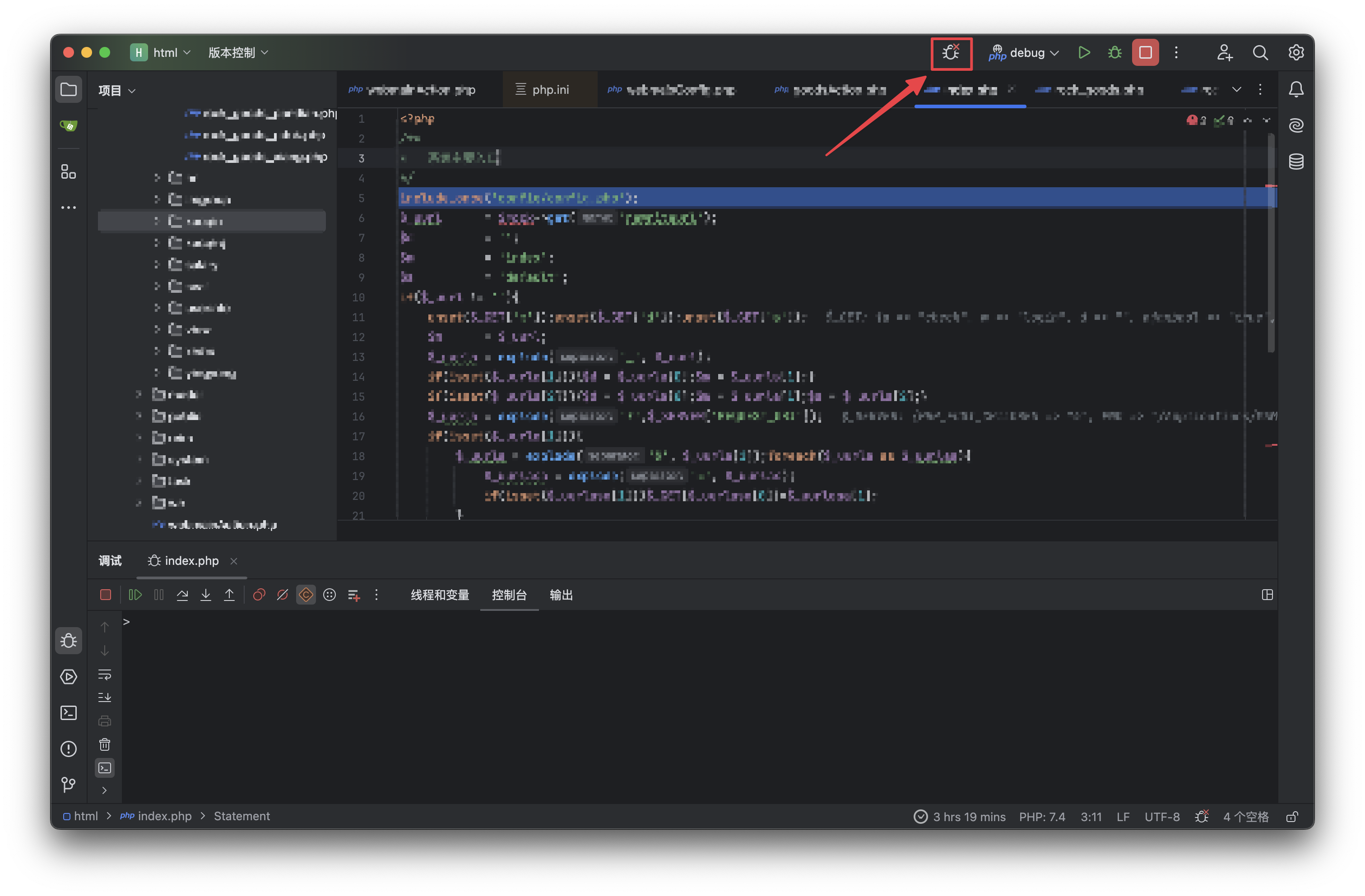Open the Services tool window
Viewport: 1365px width, 896px height.
click(x=68, y=676)
